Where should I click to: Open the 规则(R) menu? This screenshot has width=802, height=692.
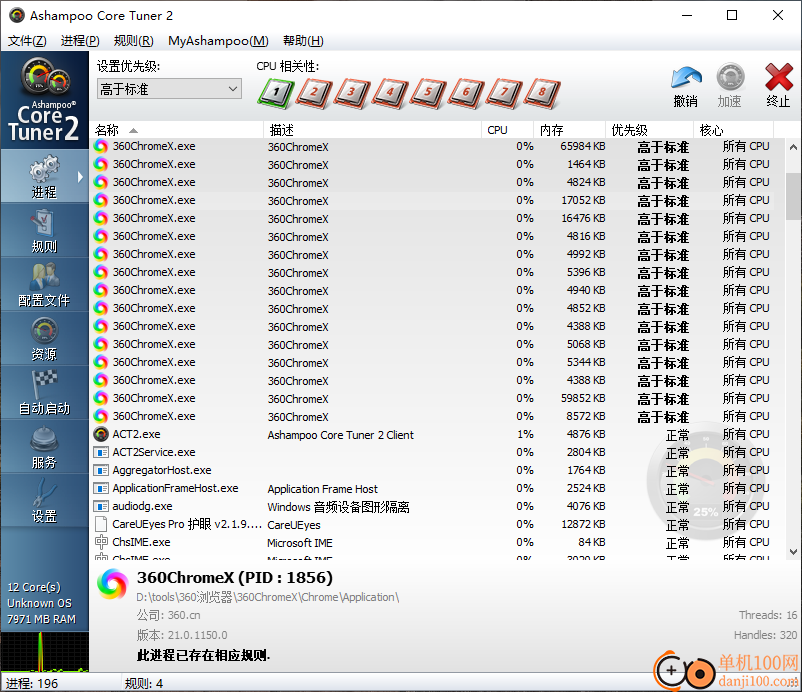click(x=133, y=41)
